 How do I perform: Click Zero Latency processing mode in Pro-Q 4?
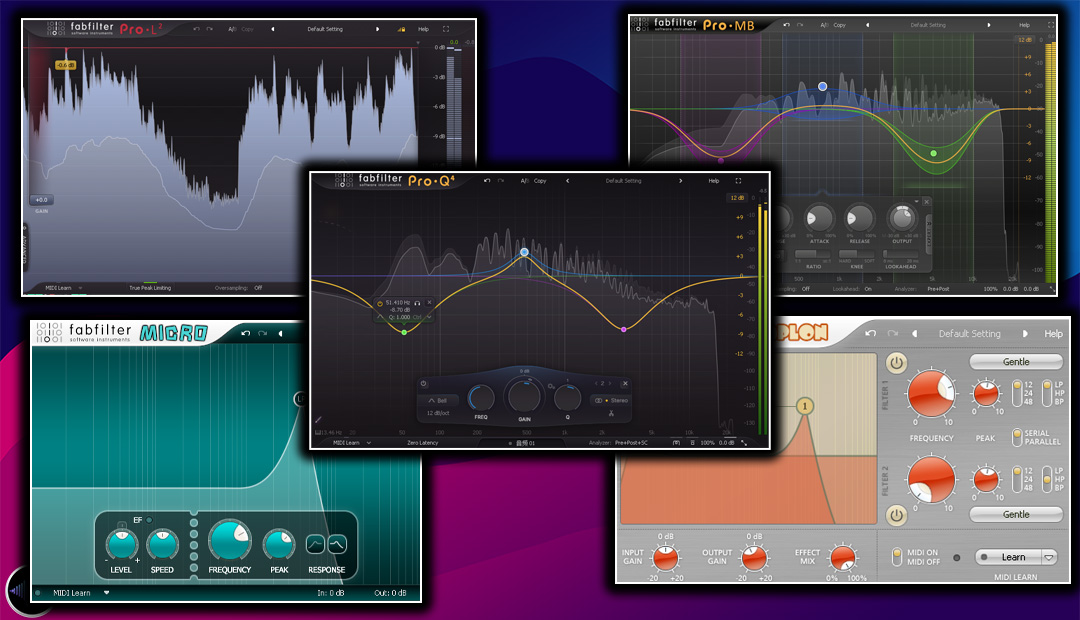click(422, 442)
